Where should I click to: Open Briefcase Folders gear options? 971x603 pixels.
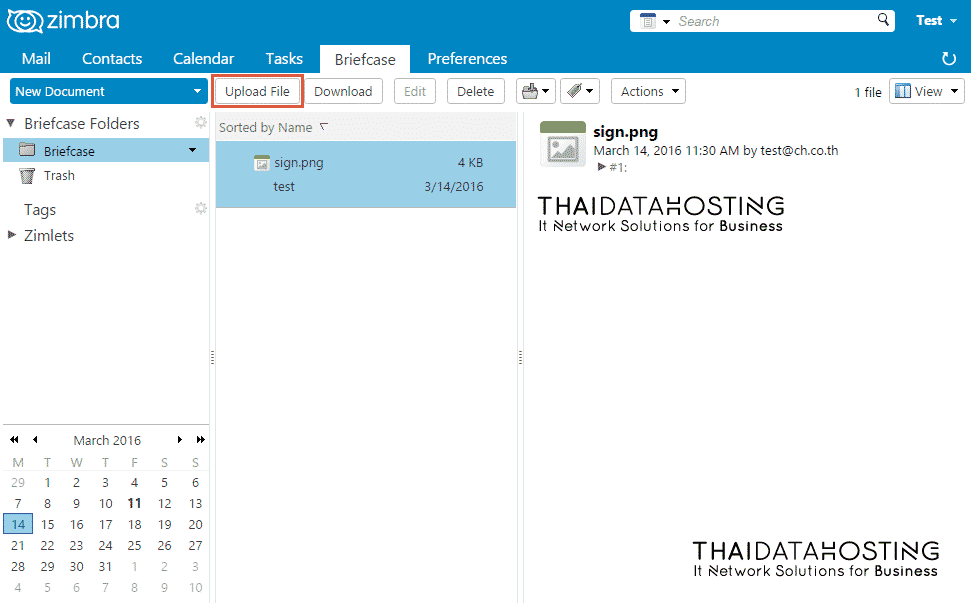tap(200, 123)
